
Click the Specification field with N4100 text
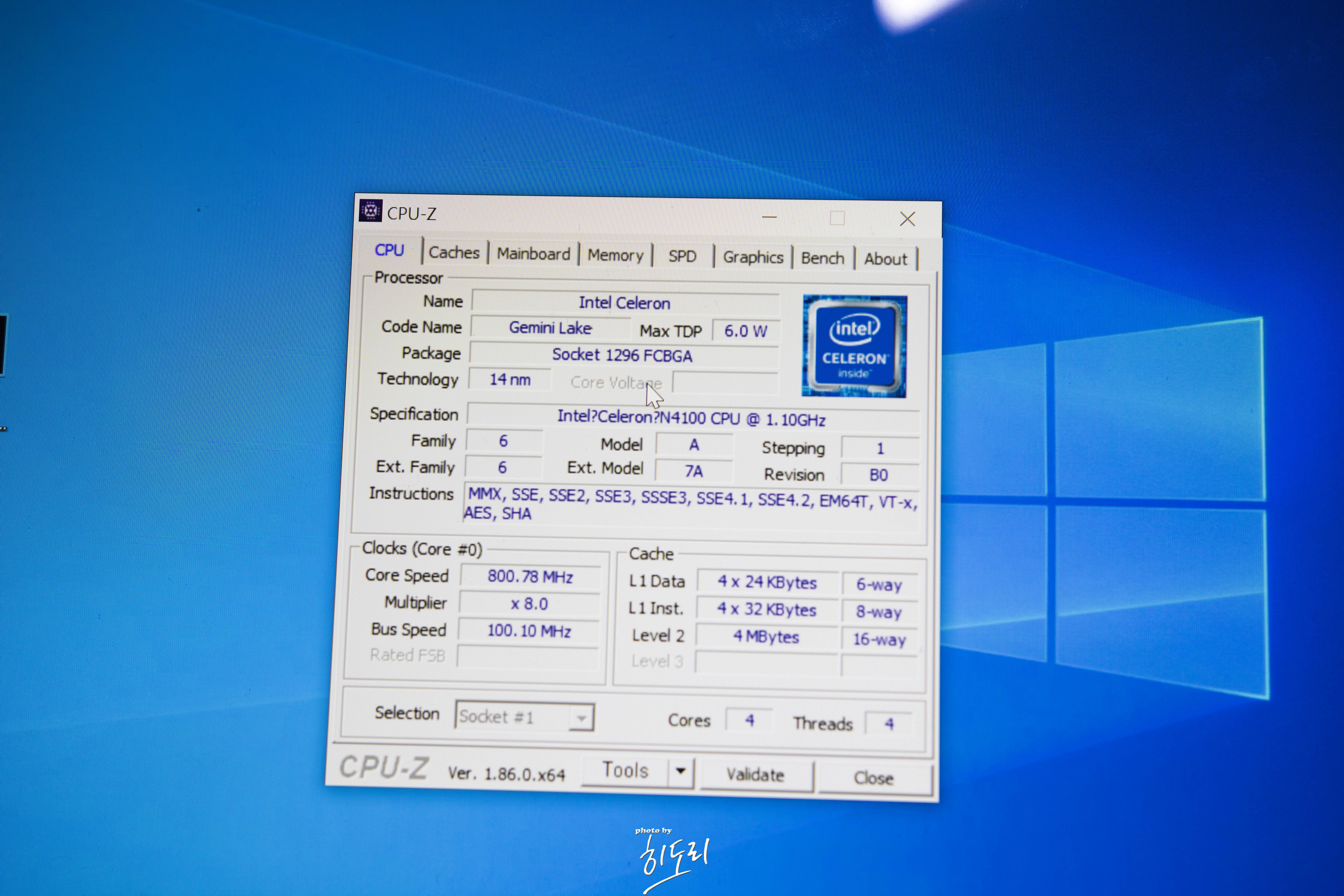point(691,418)
